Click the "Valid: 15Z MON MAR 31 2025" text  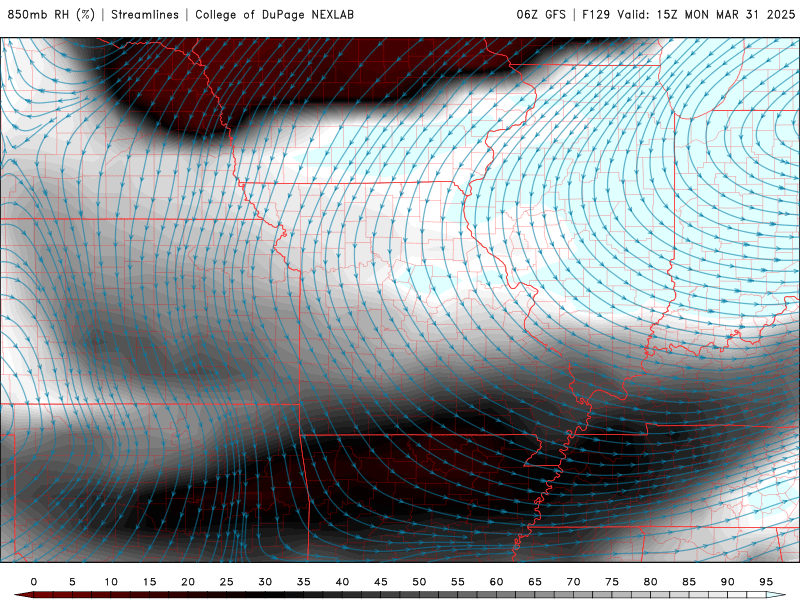tap(706, 14)
